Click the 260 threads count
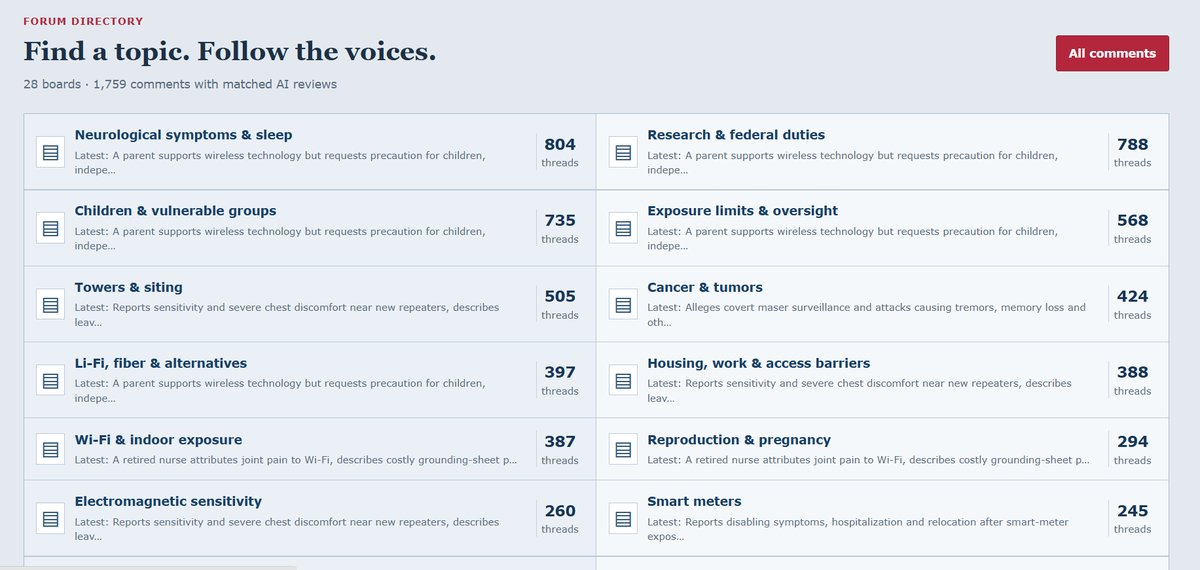Image resolution: width=1200 pixels, height=570 pixels. 560,518
